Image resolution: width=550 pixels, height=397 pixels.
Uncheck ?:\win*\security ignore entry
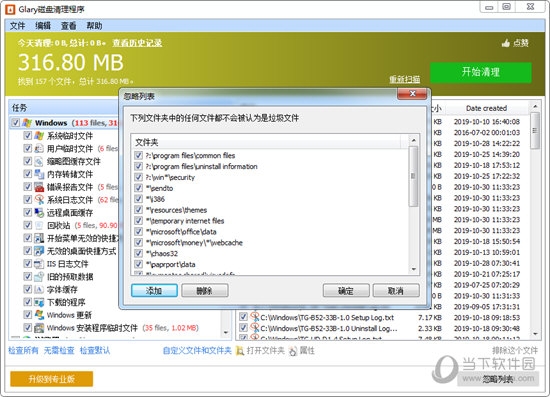139,177
